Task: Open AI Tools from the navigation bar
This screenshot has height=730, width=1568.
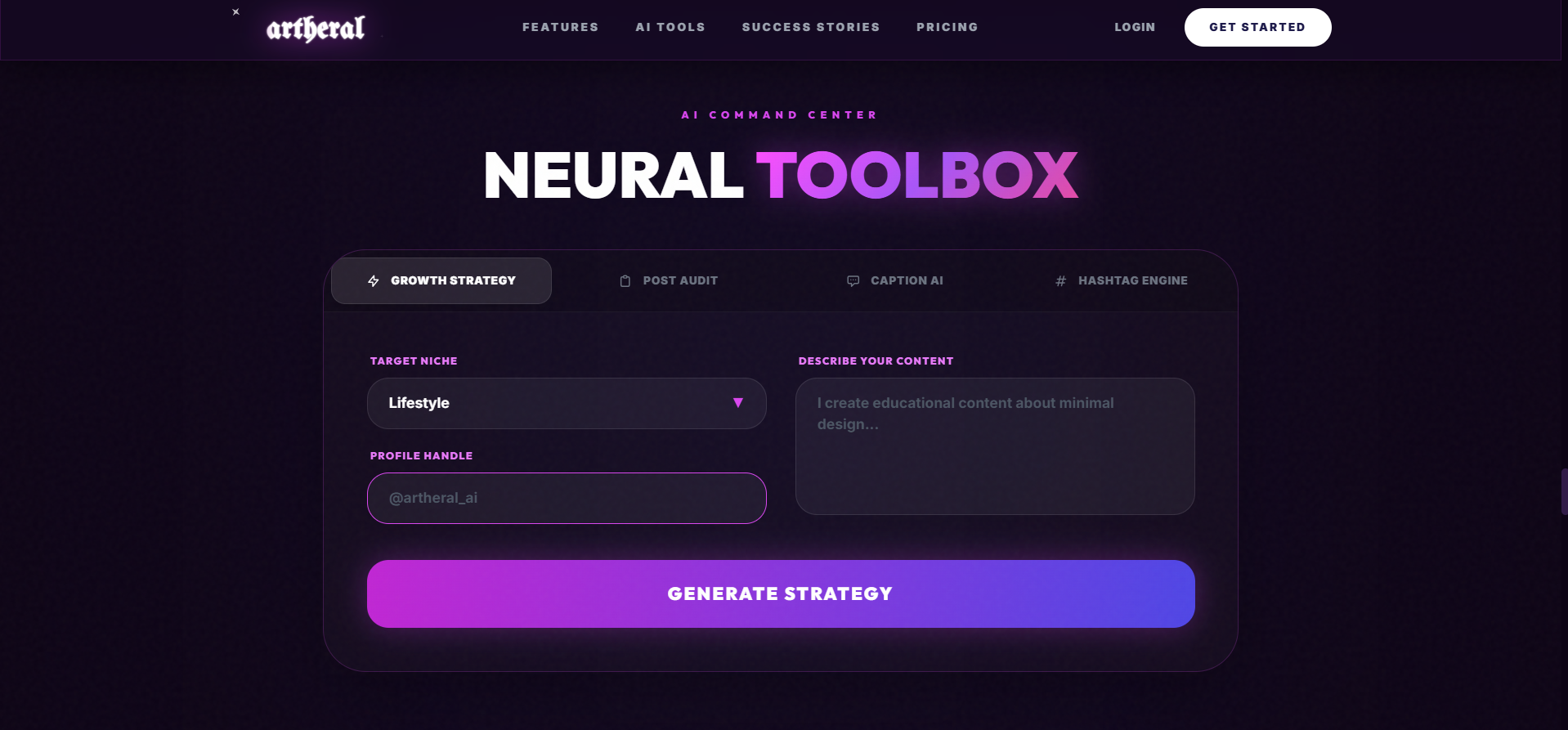Action: 670,27
